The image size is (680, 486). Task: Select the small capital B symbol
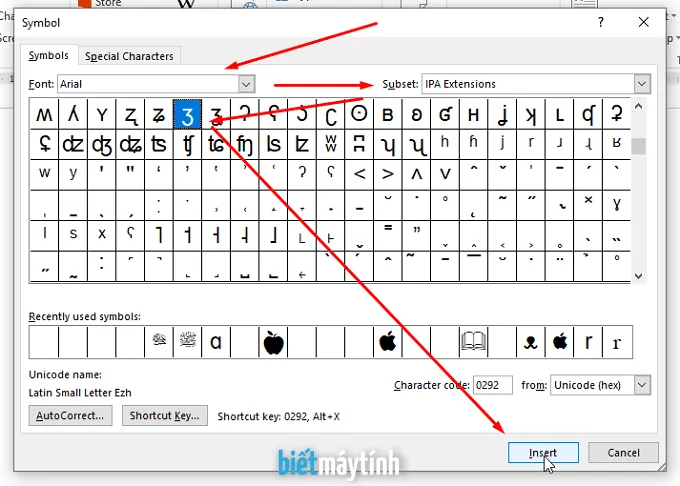tap(388, 114)
